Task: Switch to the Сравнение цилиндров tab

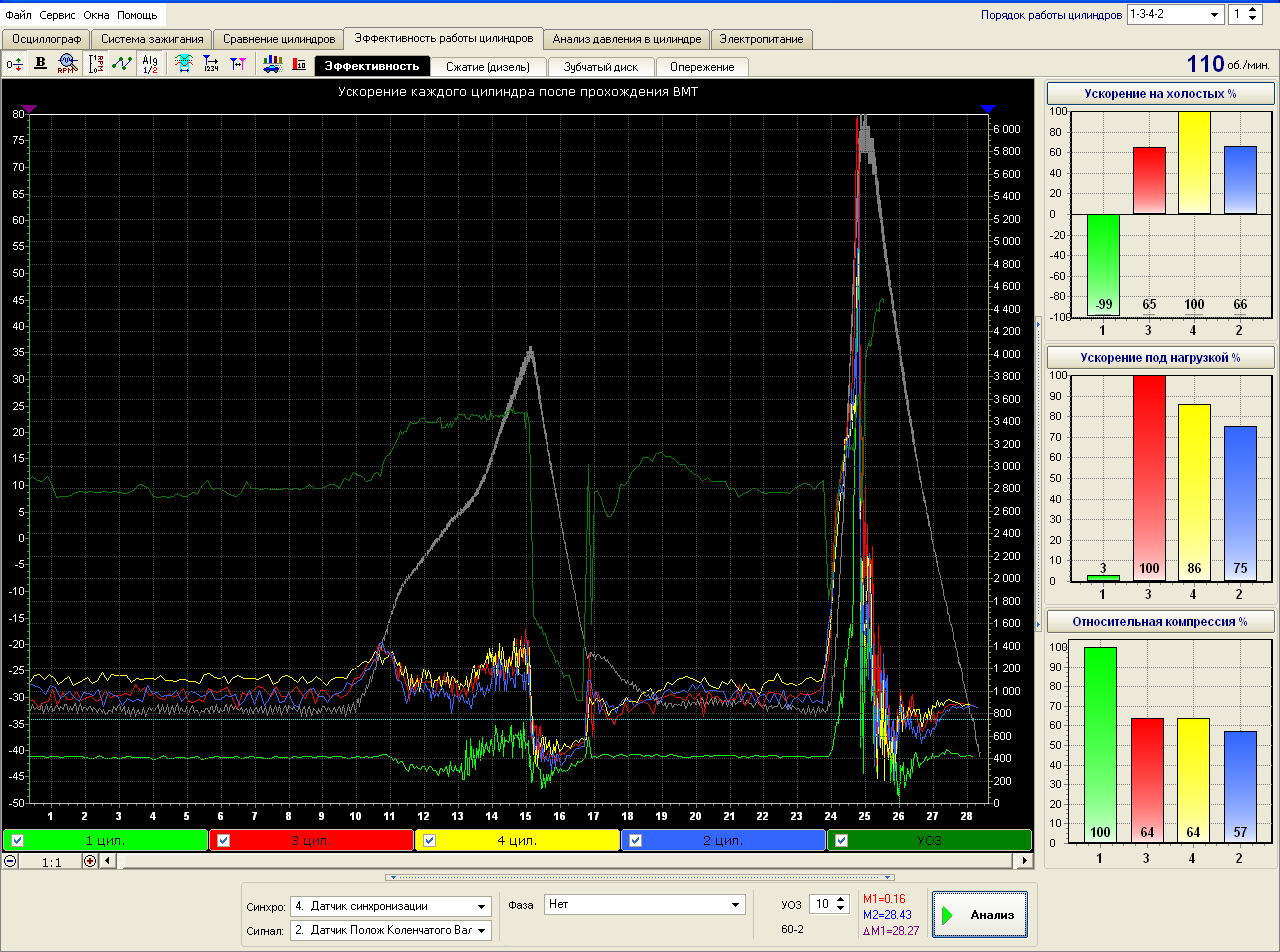Action: (278, 39)
